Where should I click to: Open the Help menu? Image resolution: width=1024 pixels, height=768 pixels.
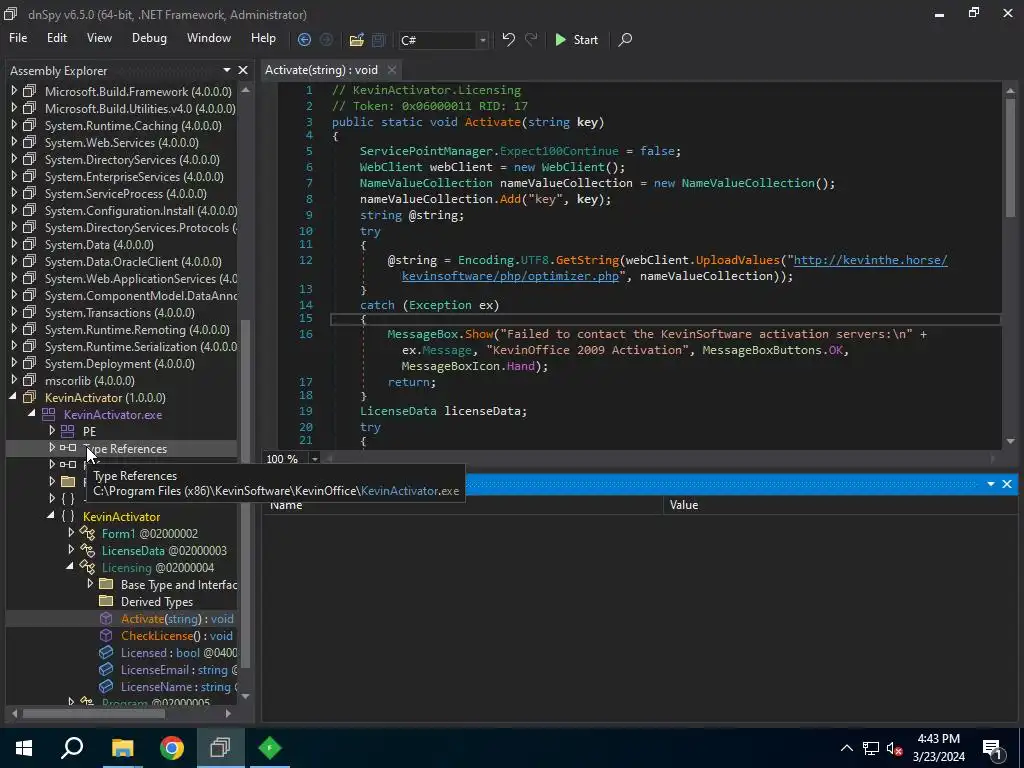[x=263, y=38]
